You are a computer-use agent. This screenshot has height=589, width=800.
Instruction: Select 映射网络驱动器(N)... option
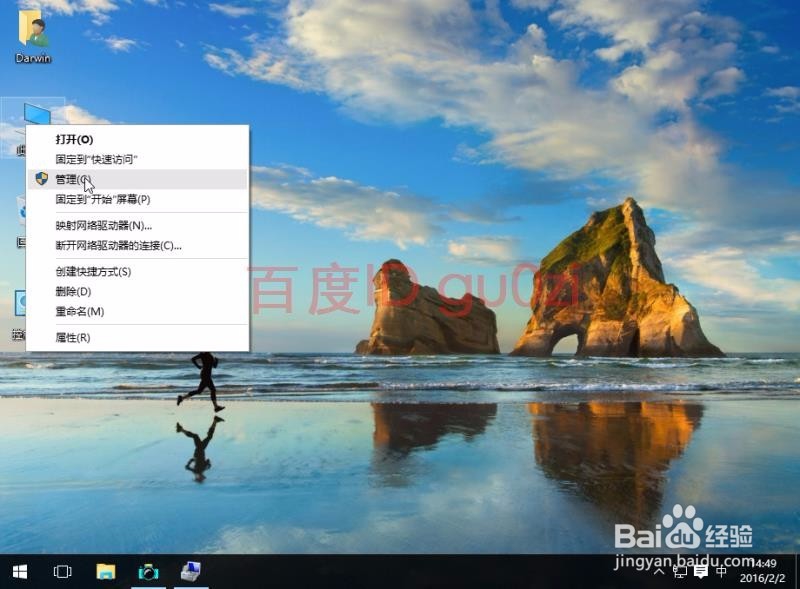pos(137,226)
